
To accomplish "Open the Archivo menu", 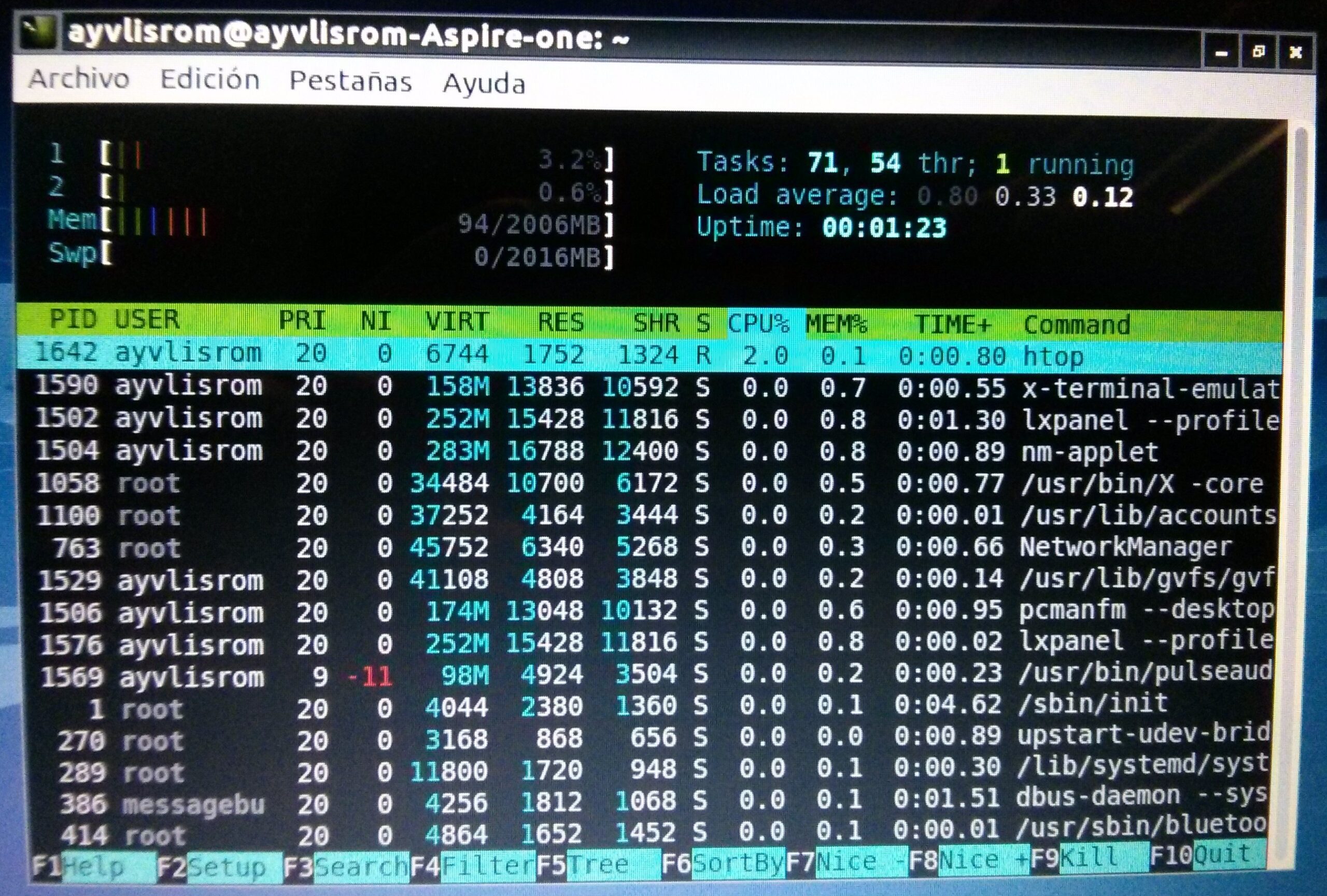I will coord(79,79).
